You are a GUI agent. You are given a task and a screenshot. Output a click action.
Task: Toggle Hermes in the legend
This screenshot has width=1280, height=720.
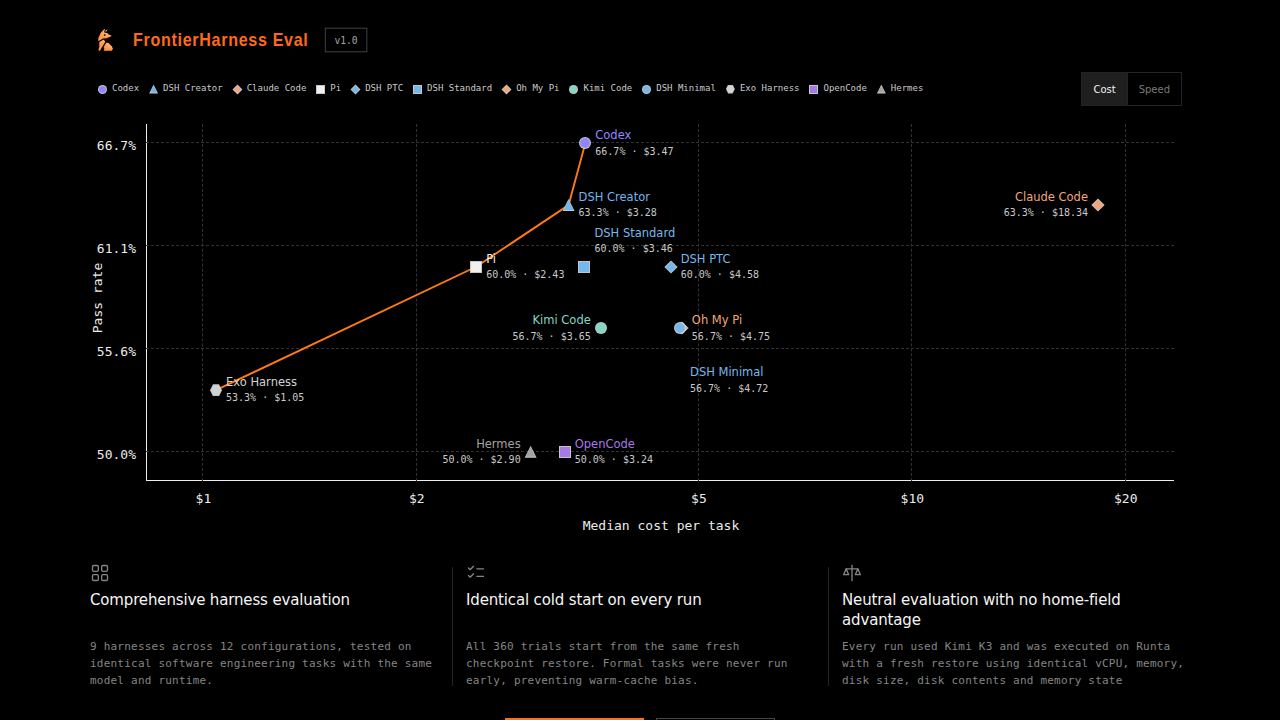pos(900,88)
